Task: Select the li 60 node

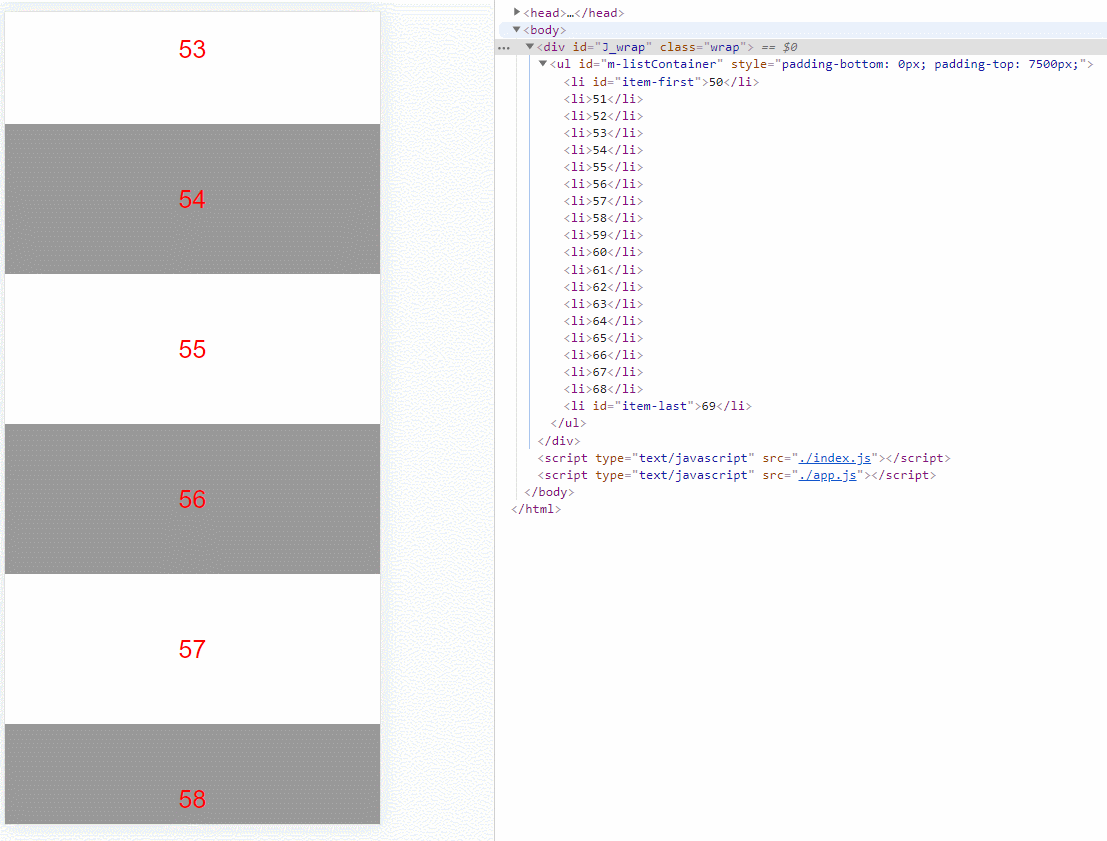Action: [x=603, y=252]
